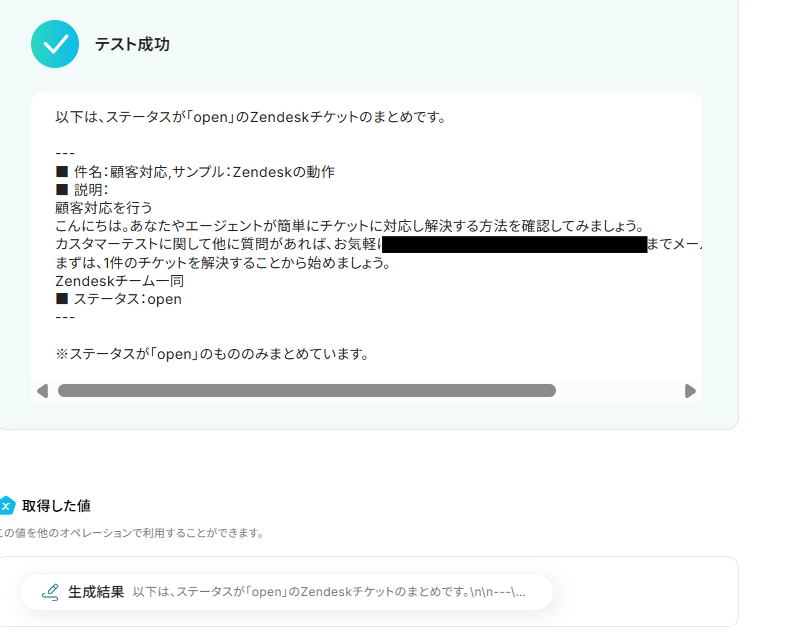Screen dimensions: 795x628
Task: Click the 顧客対応を行う line
Action: click(104, 208)
